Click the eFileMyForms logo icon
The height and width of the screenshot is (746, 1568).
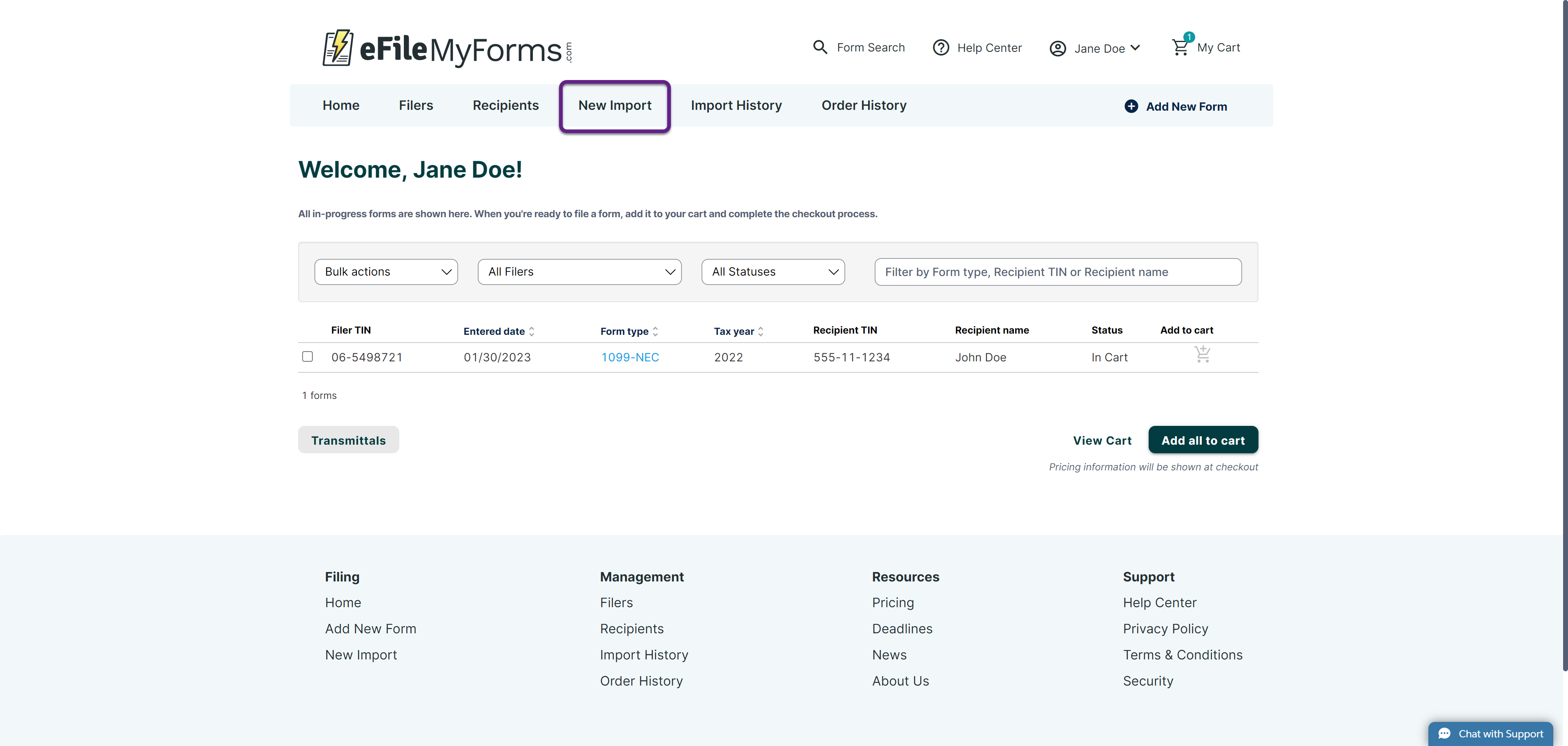pos(338,47)
